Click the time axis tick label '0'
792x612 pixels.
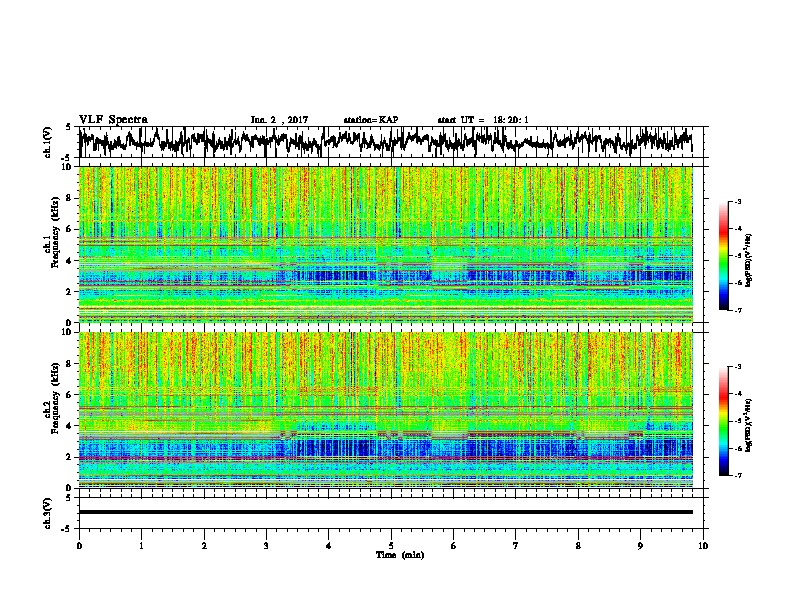pos(79,546)
